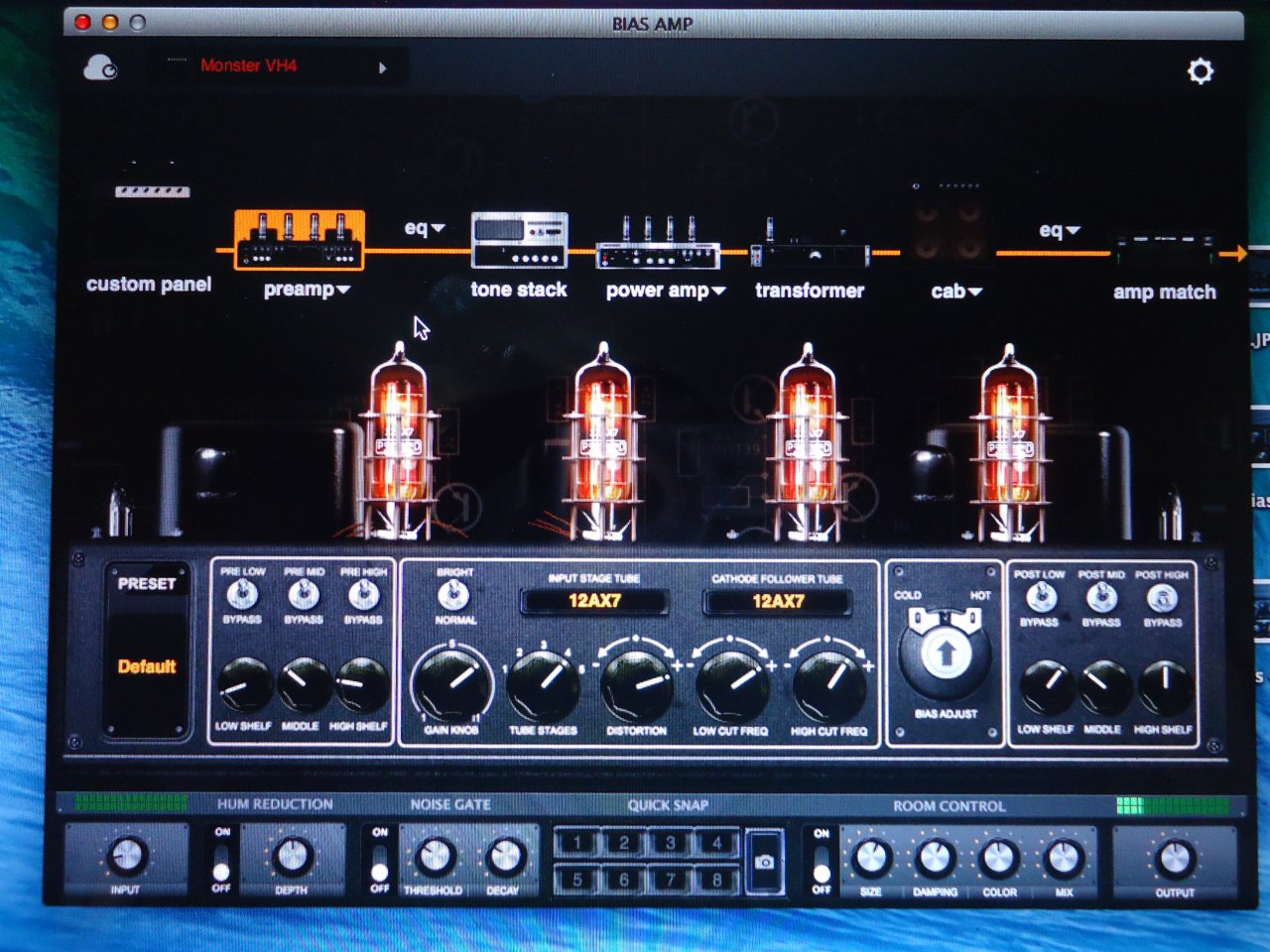Image resolution: width=1270 pixels, height=952 pixels.
Task: Click the third preamp tube
Action: pos(808,441)
